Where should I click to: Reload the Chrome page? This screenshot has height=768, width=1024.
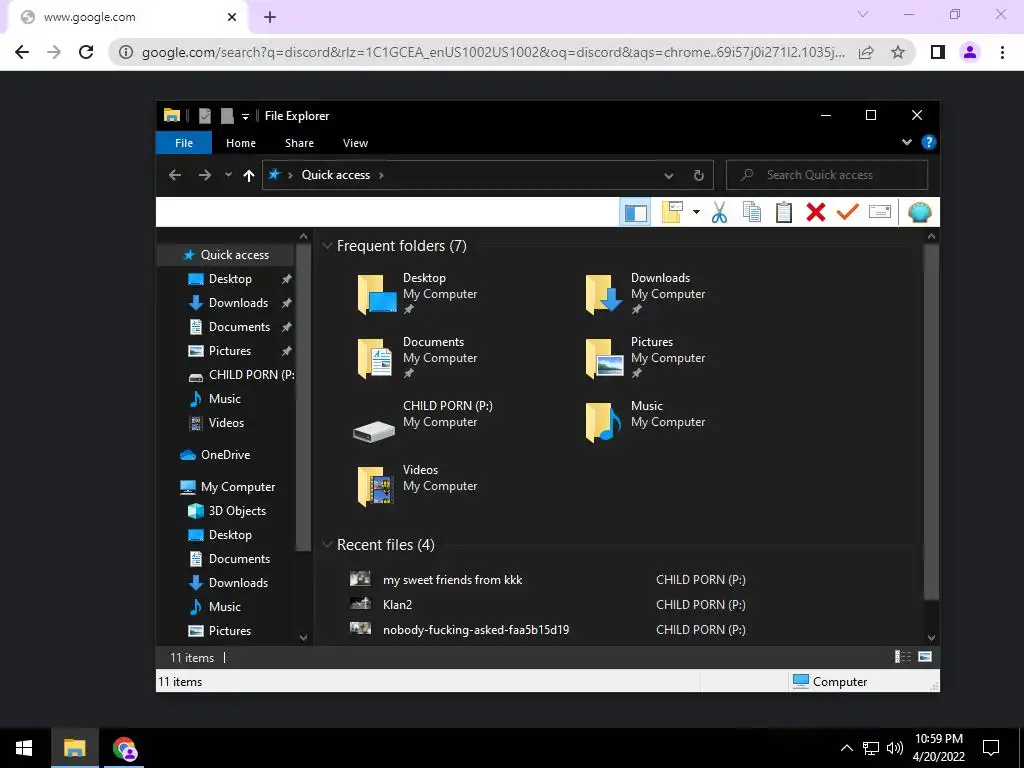86,52
